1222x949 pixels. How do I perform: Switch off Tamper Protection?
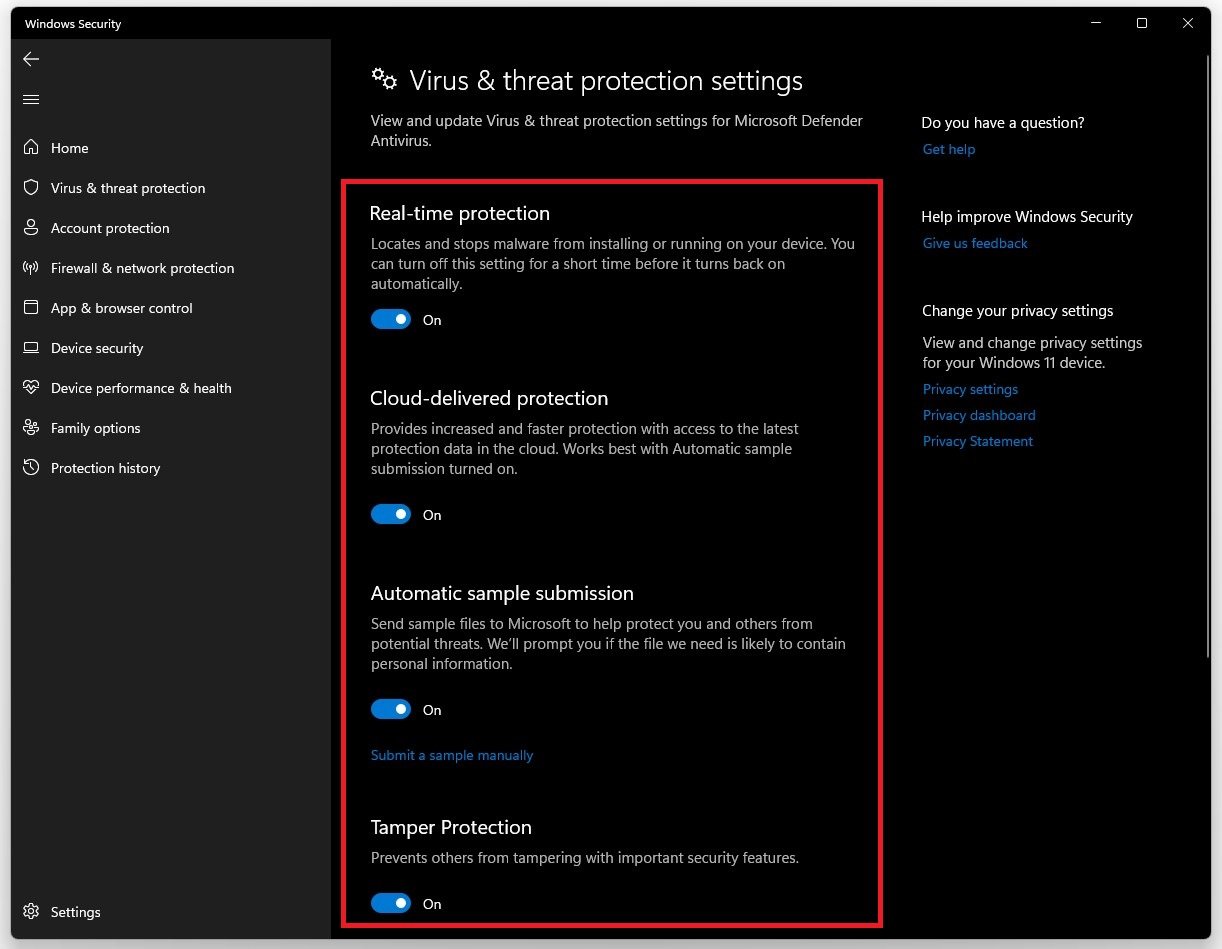click(391, 904)
